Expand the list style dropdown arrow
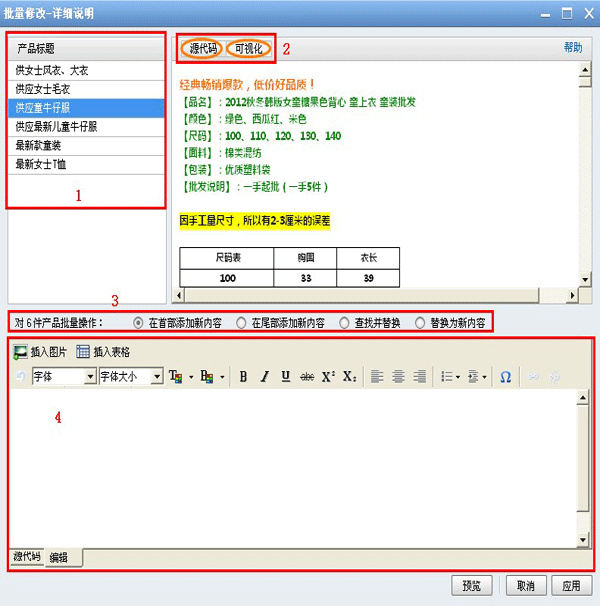The height and width of the screenshot is (606, 600). [x=458, y=377]
